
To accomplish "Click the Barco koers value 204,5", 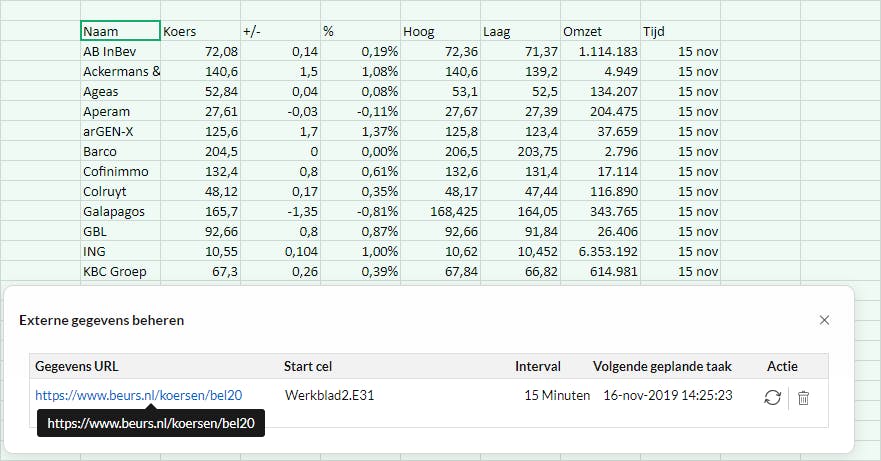I will 200,151.
